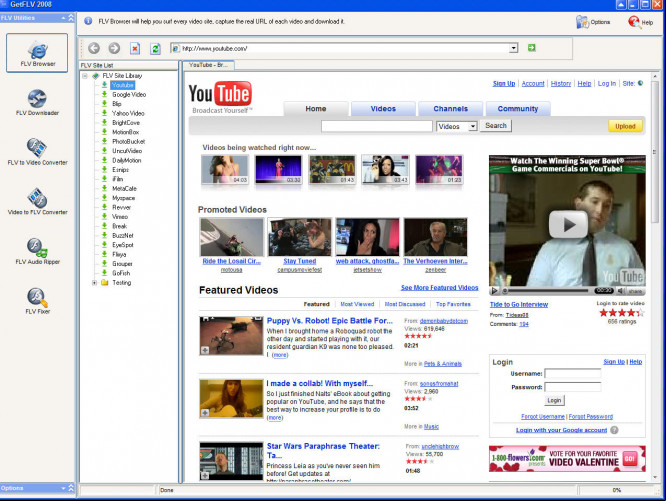Viewport: 666px width, 501px height.
Task: Refresh the current page
Action: 155,48
